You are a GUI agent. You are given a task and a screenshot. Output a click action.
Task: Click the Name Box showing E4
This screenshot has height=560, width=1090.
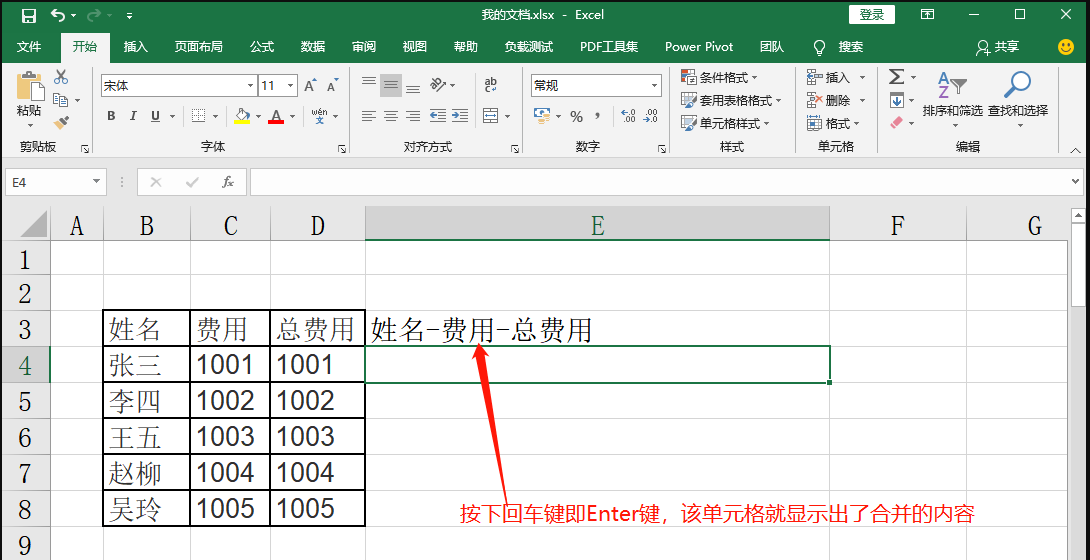(x=48, y=182)
